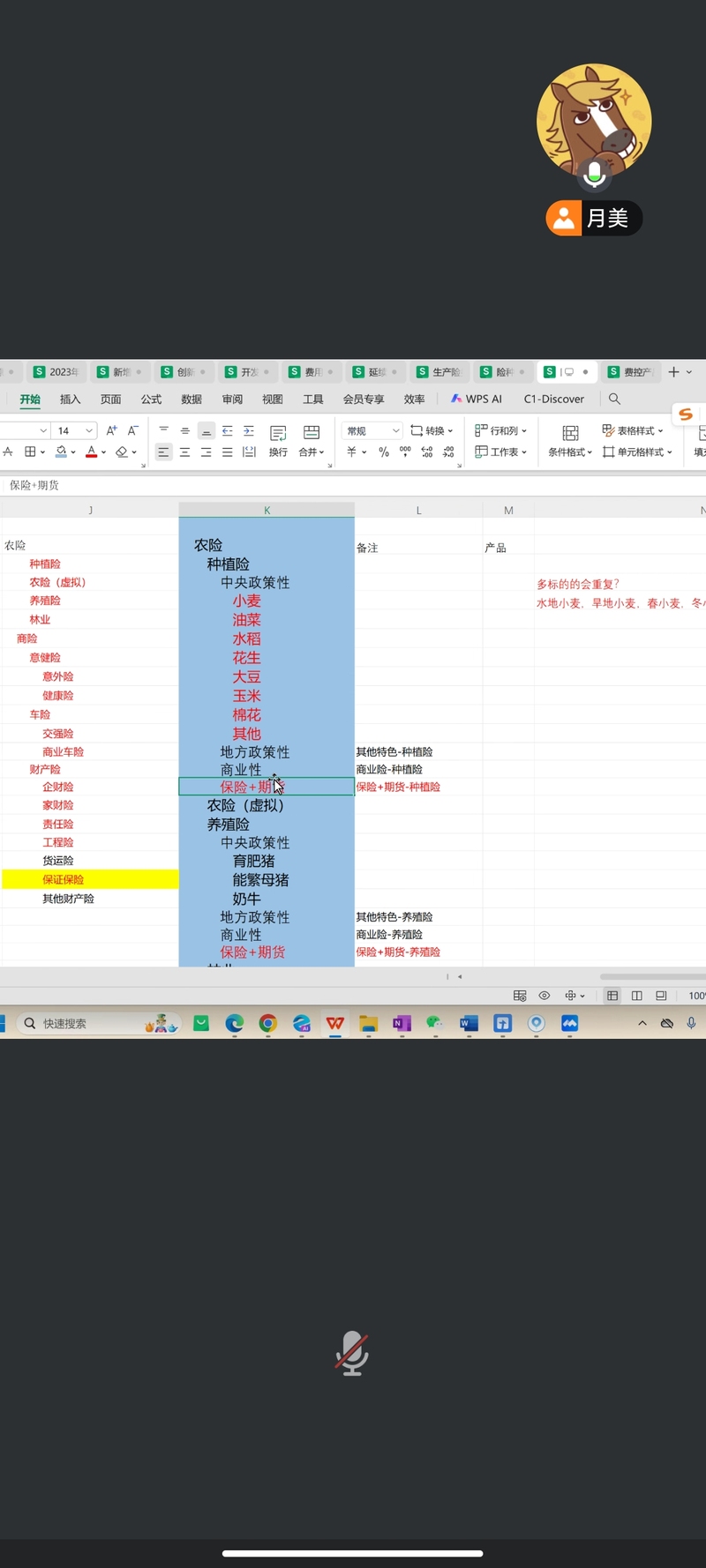Screen dimensions: 706x1568
Task: Open the WeChat icon in the taskbar
Action: (434, 1023)
